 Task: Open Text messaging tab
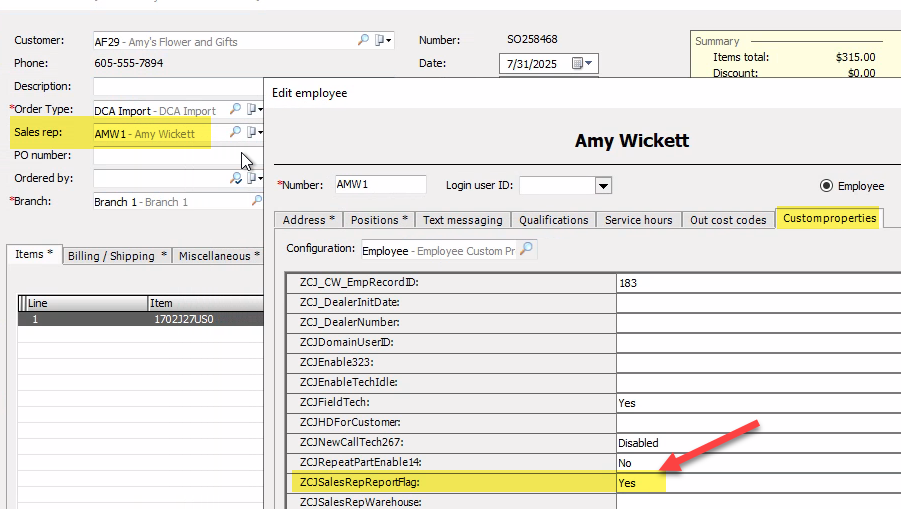point(463,220)
